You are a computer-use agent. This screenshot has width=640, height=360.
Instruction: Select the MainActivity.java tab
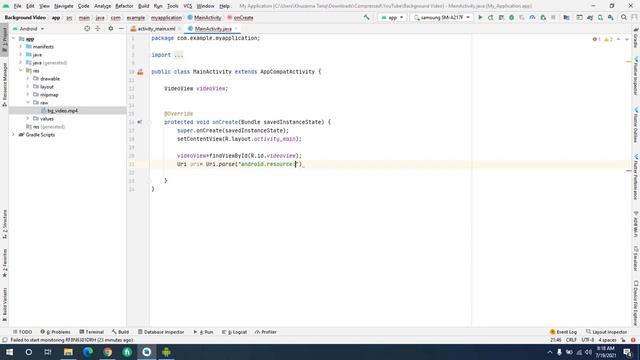pyautogui.click(x=213, y=29)
